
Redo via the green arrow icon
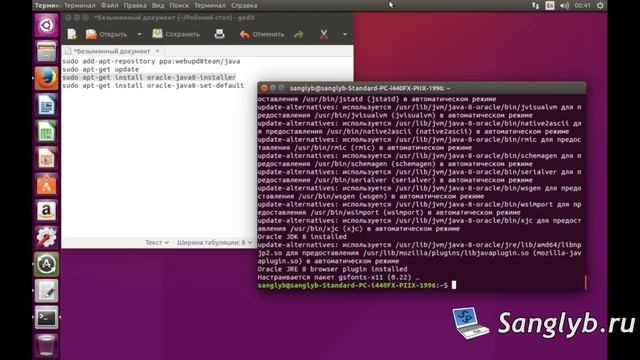(299, 34)
